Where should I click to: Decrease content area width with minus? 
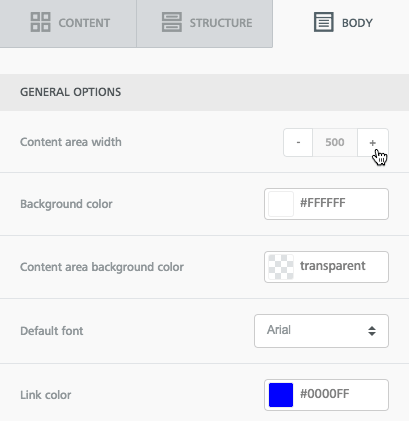[x=298, y=143]
